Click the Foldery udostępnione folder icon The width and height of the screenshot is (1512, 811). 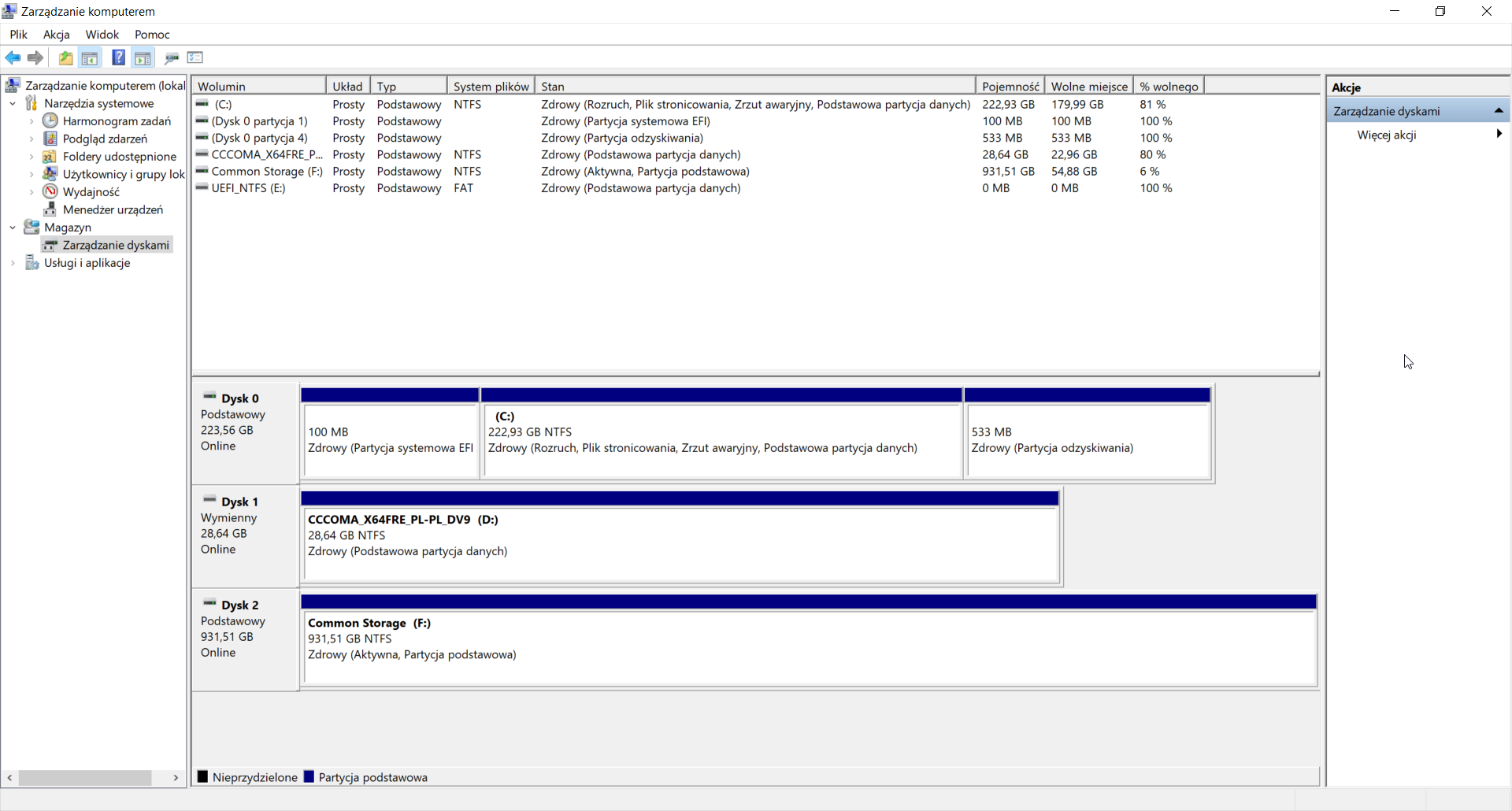pos(50,156)
